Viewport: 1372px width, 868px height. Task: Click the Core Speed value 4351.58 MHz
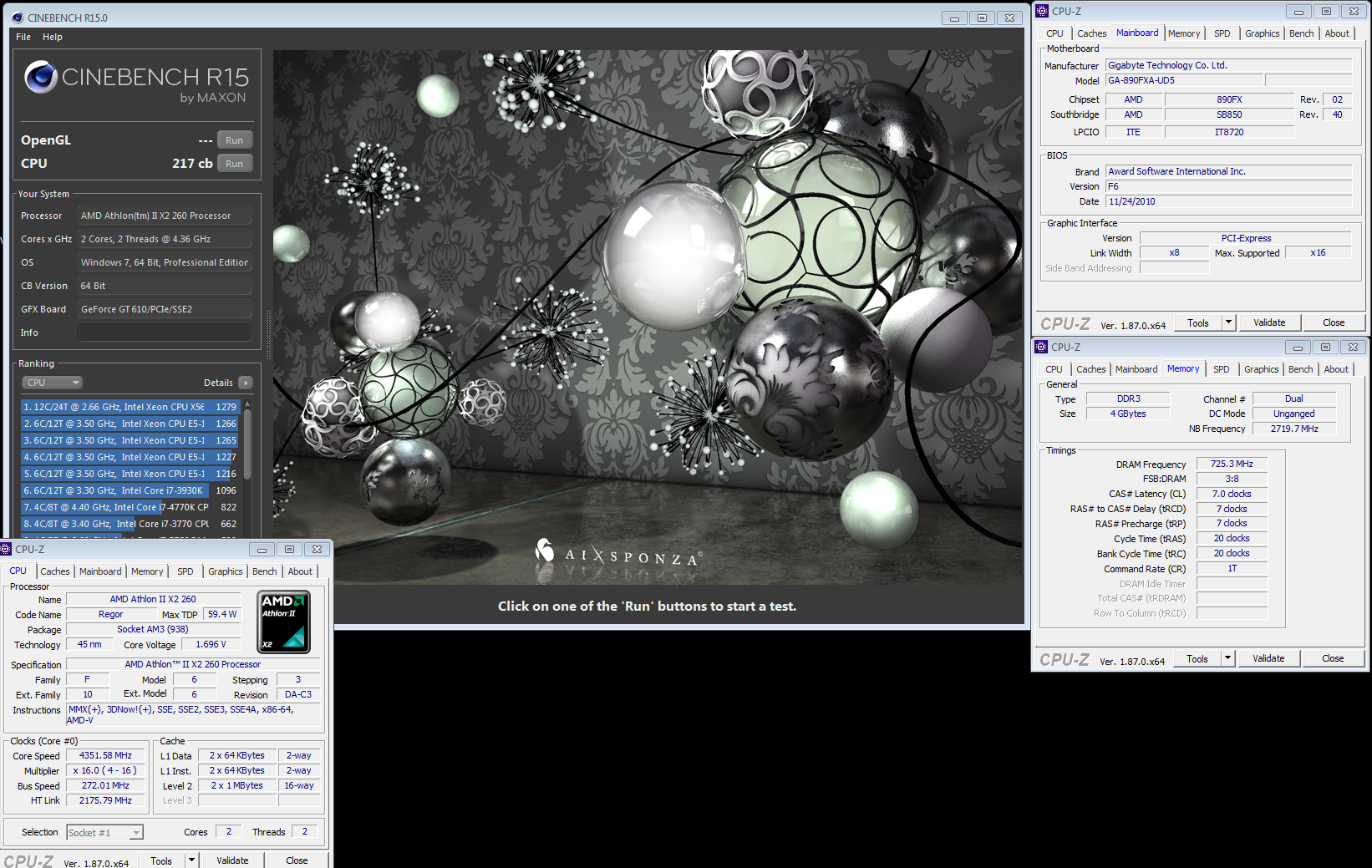[105, 755]
